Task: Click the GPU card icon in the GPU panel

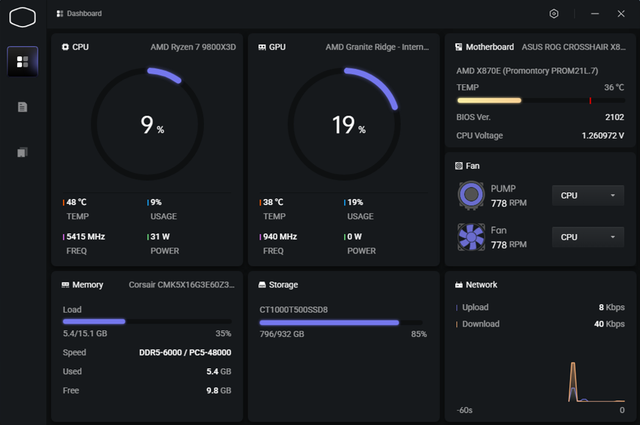Action: [x=262, y=47]
